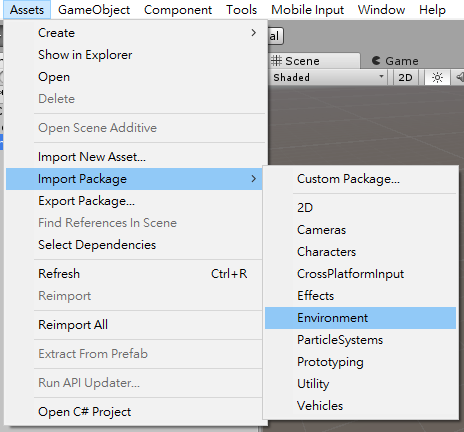The height and width of the screenshot is (432, 464).
Task: Open the Mobile Input menu
Action: (307, 10)
